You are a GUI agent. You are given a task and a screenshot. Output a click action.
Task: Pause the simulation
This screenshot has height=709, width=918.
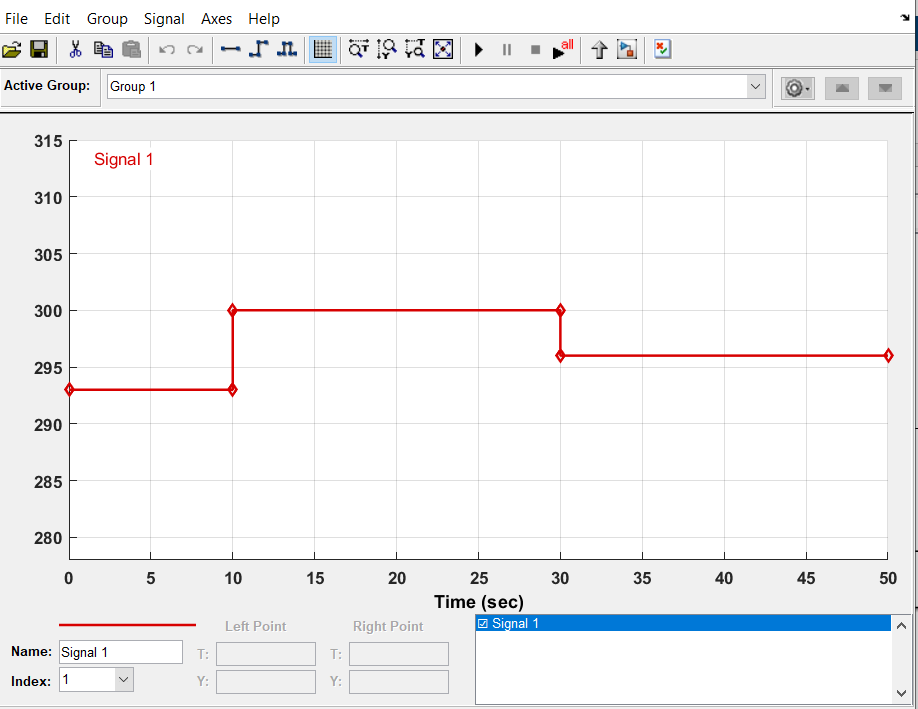[x=506, y=49]
